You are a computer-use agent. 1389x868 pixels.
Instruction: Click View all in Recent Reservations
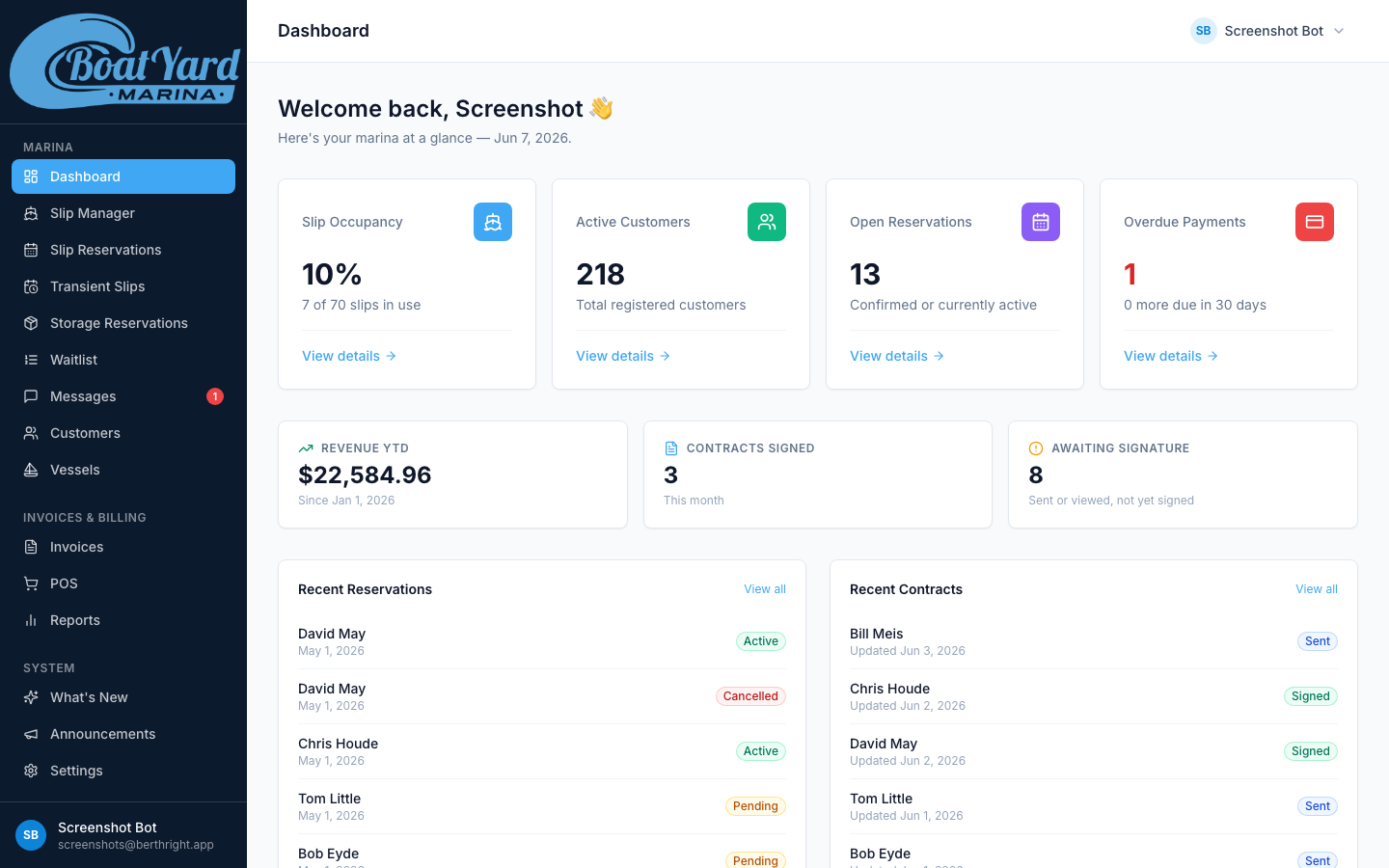[765, 589]
